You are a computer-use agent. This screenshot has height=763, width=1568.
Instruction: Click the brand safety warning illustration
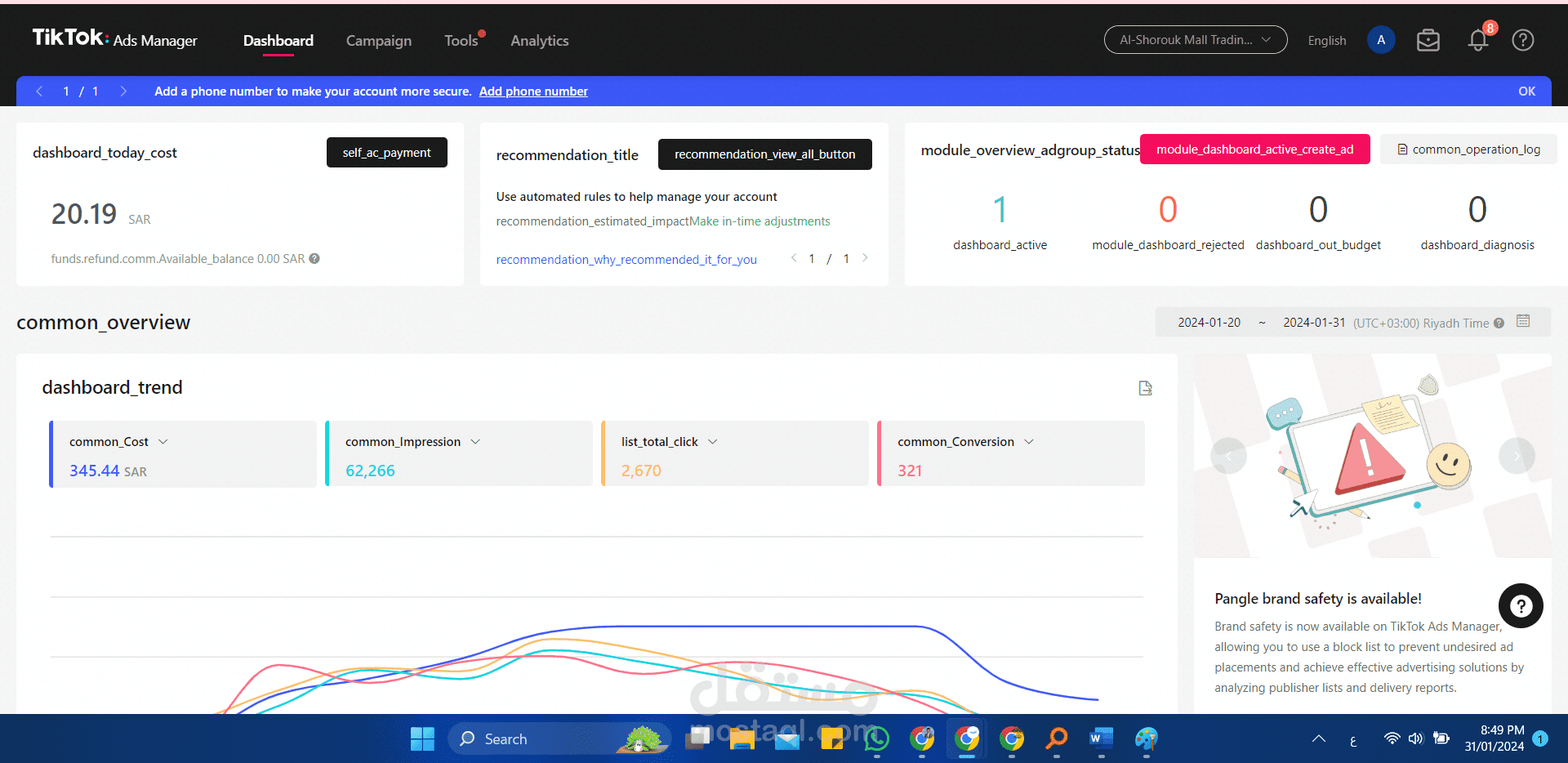(1372, 456)
